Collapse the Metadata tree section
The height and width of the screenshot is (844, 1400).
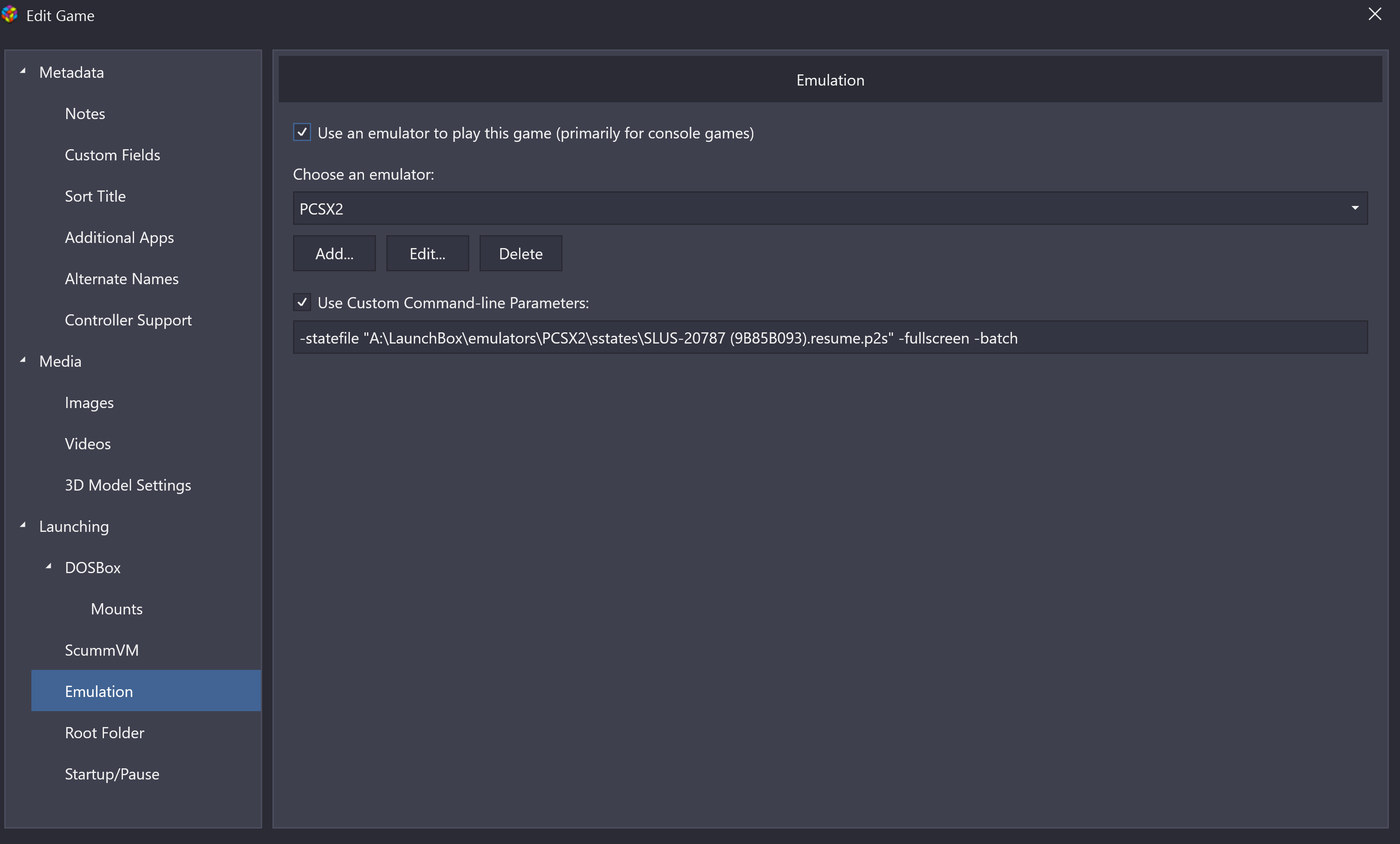(23, 72)
